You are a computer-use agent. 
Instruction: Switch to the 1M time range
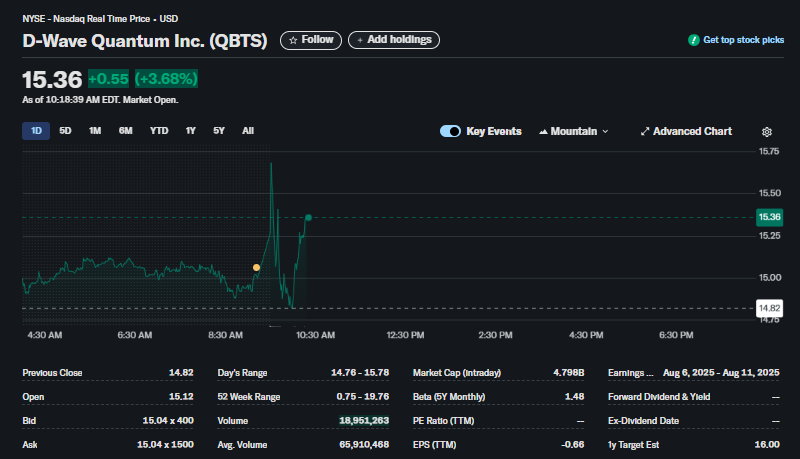95,131
